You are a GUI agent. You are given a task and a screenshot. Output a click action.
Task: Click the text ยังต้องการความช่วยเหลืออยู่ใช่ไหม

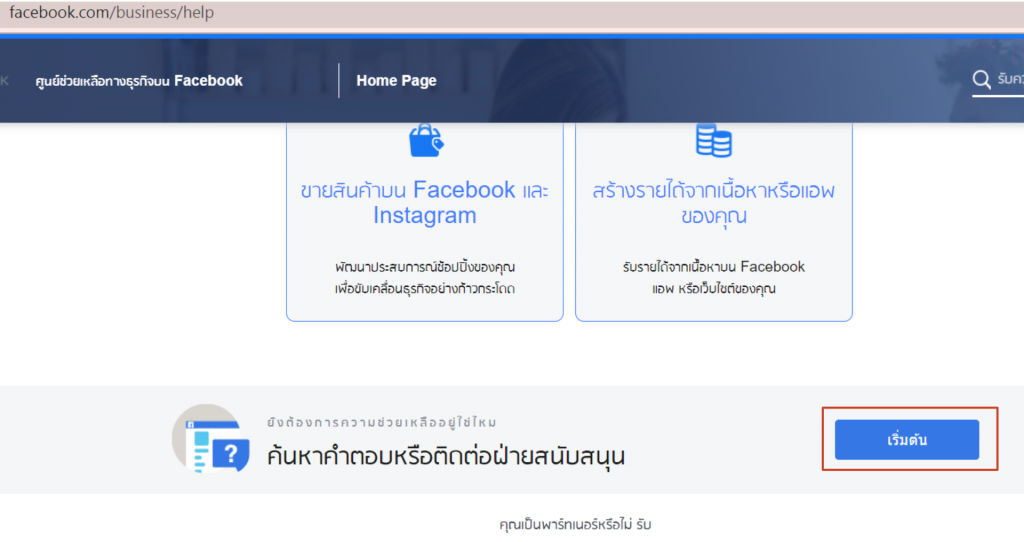(381, 422)
